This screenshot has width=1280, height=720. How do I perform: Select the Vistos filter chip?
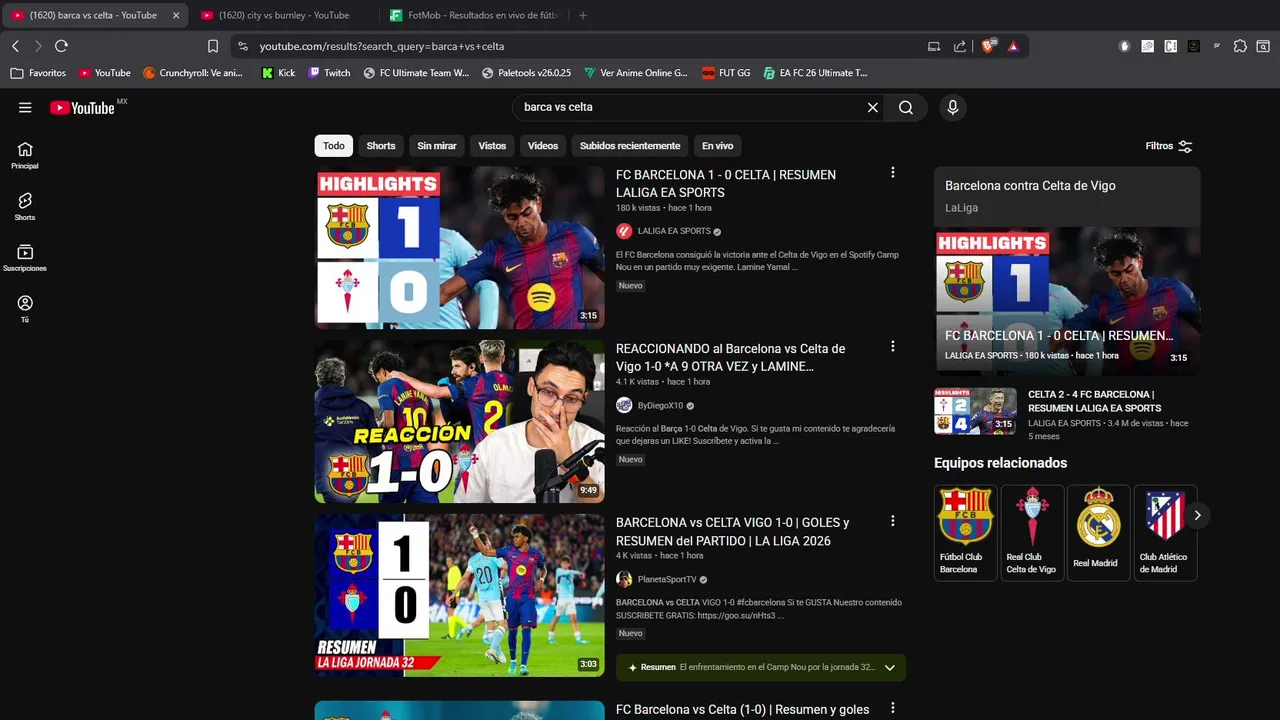click(x=492, y=146)
